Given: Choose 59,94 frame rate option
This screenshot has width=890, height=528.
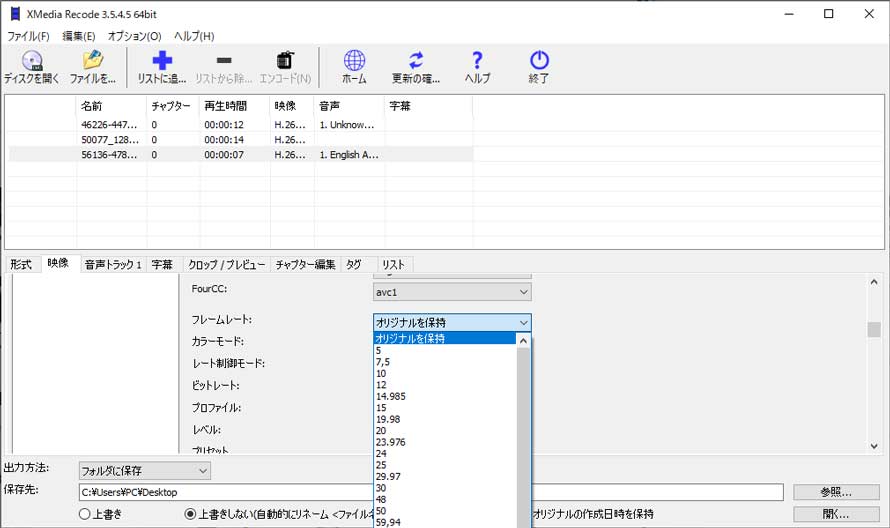Looking at the screenshot, I should (x=445, y=522).
